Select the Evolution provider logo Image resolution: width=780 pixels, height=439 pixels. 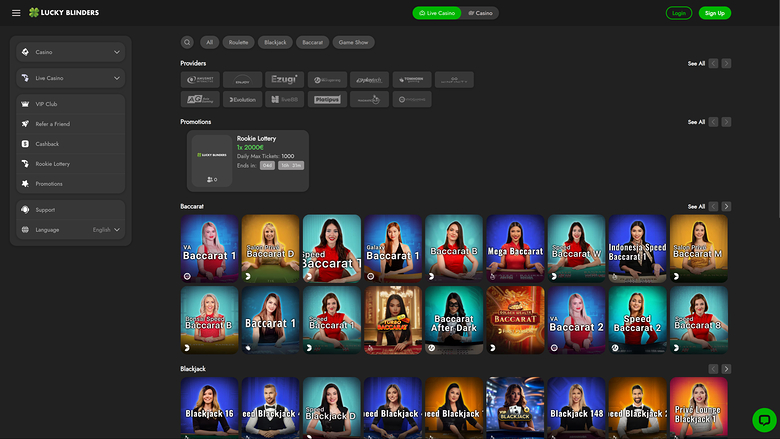[242, 100]
